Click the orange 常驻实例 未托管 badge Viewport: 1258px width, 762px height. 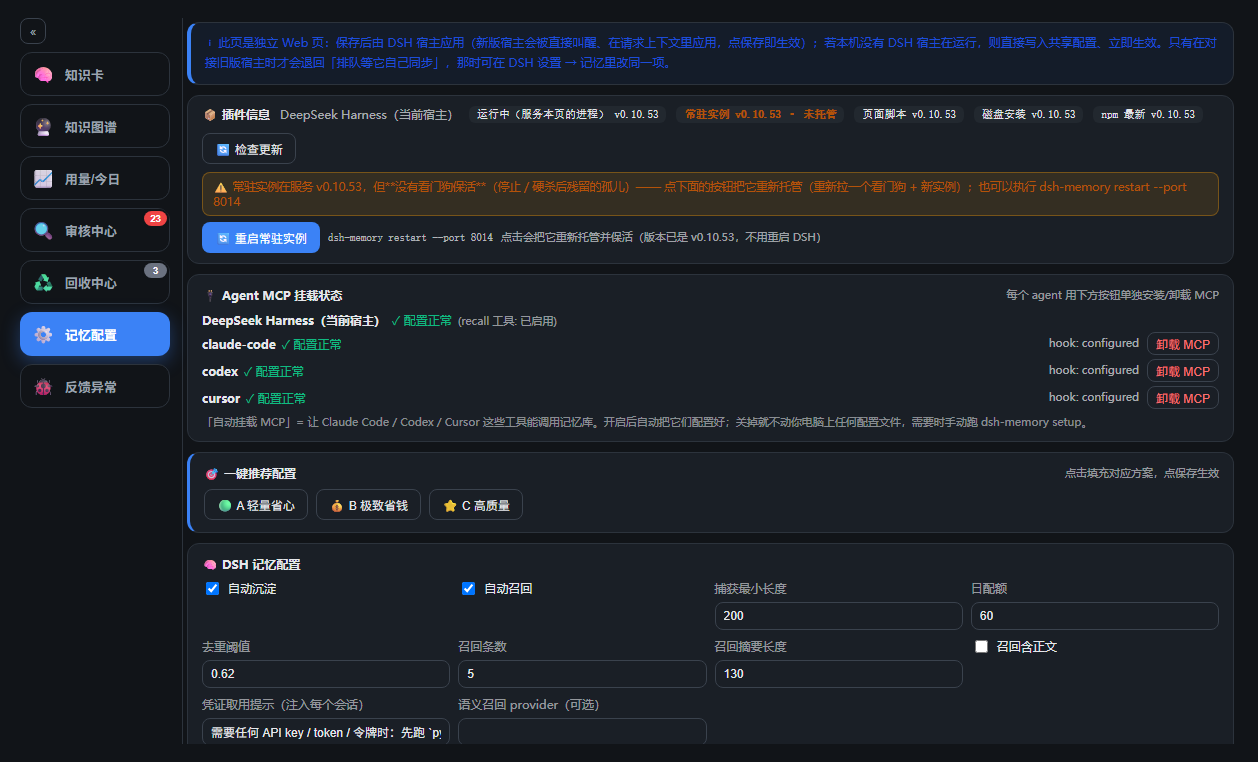[x=760, y=114]
